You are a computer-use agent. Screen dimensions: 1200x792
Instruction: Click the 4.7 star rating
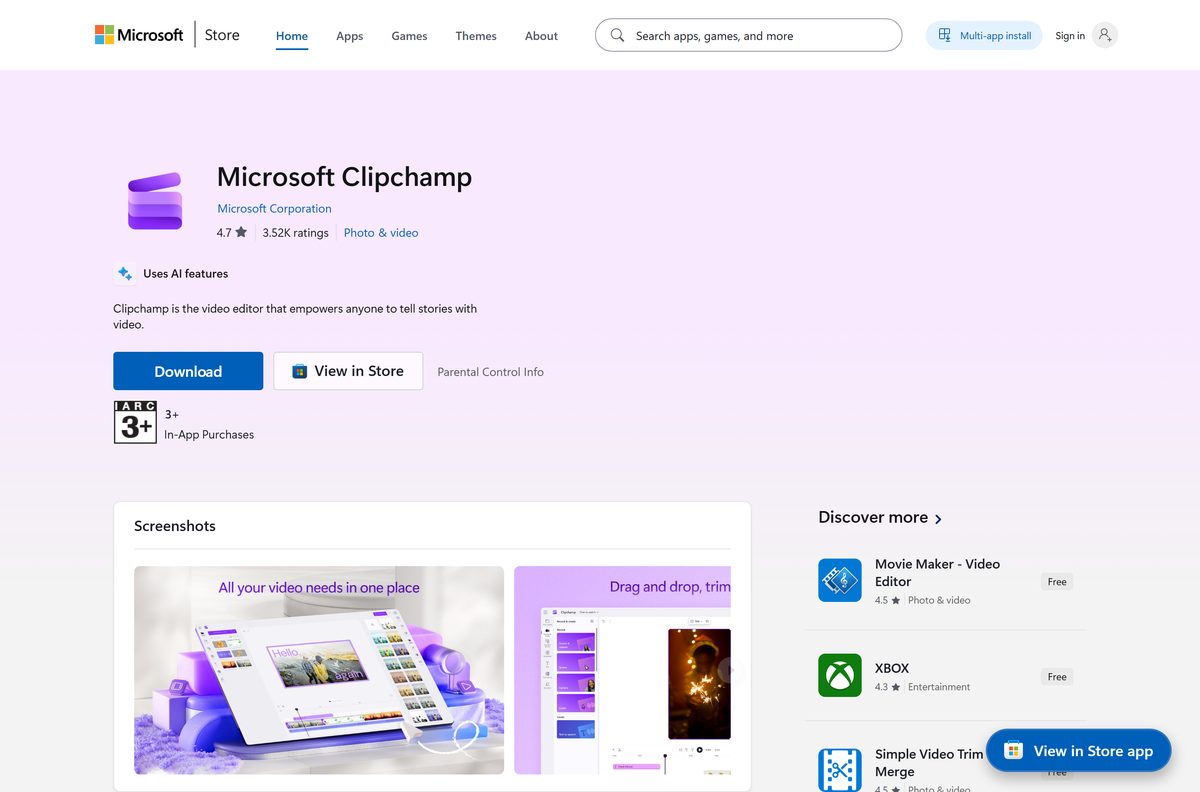(232, 233)
